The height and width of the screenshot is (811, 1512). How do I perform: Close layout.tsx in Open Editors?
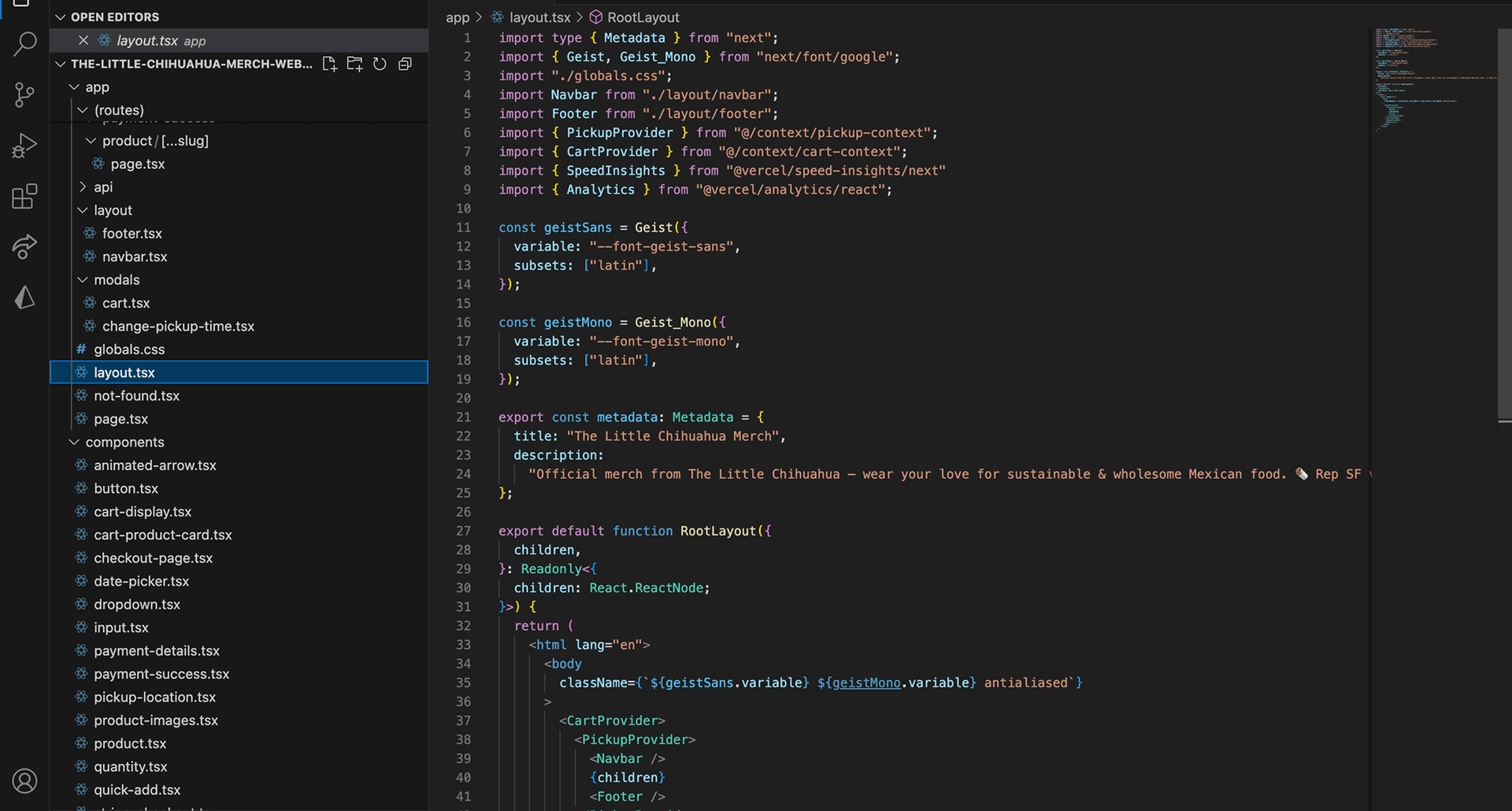[83, 40]
